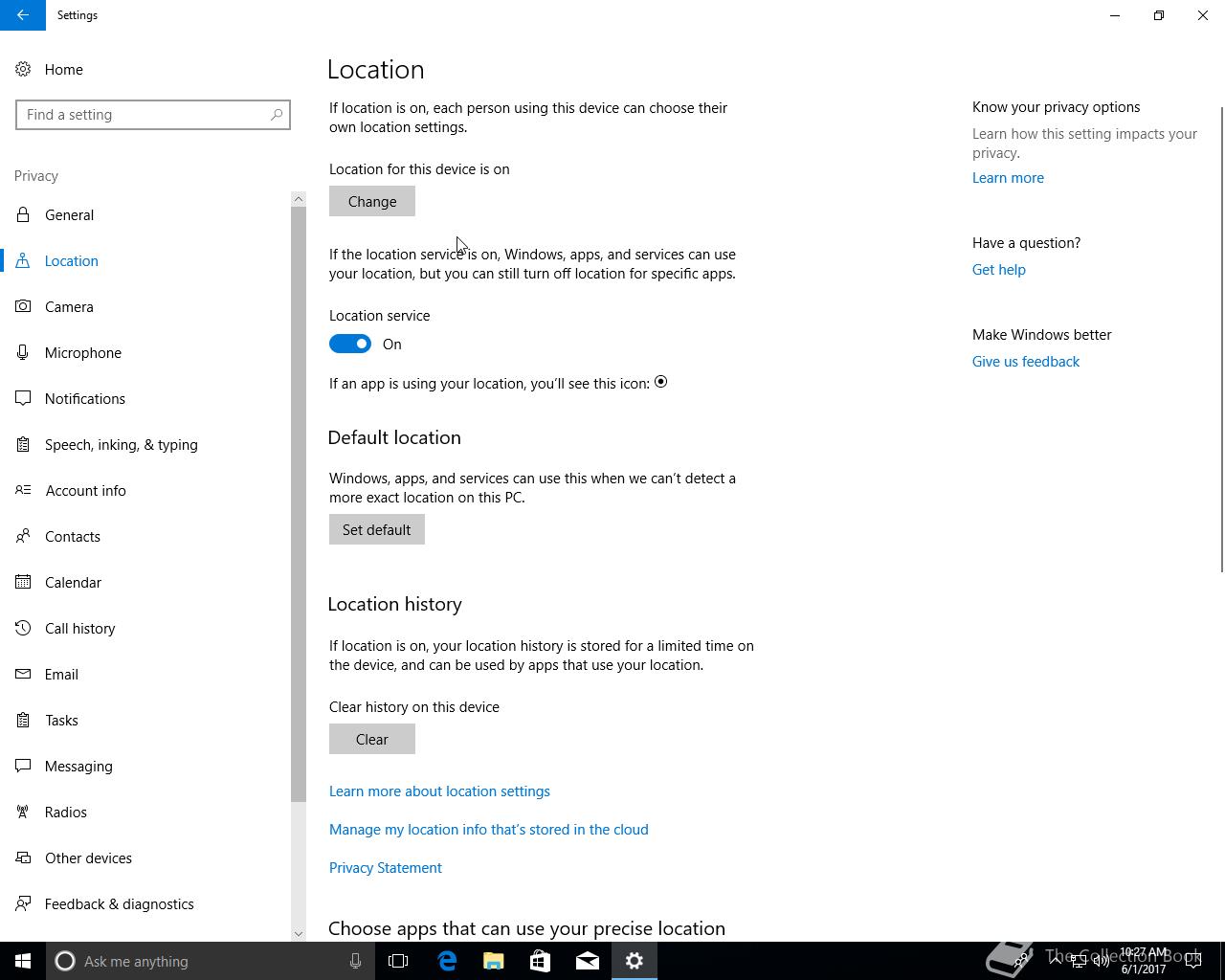The image size is (1225, 980).
Task: Open Manage my location info in cloud link
Action: [x=489, y=830]
